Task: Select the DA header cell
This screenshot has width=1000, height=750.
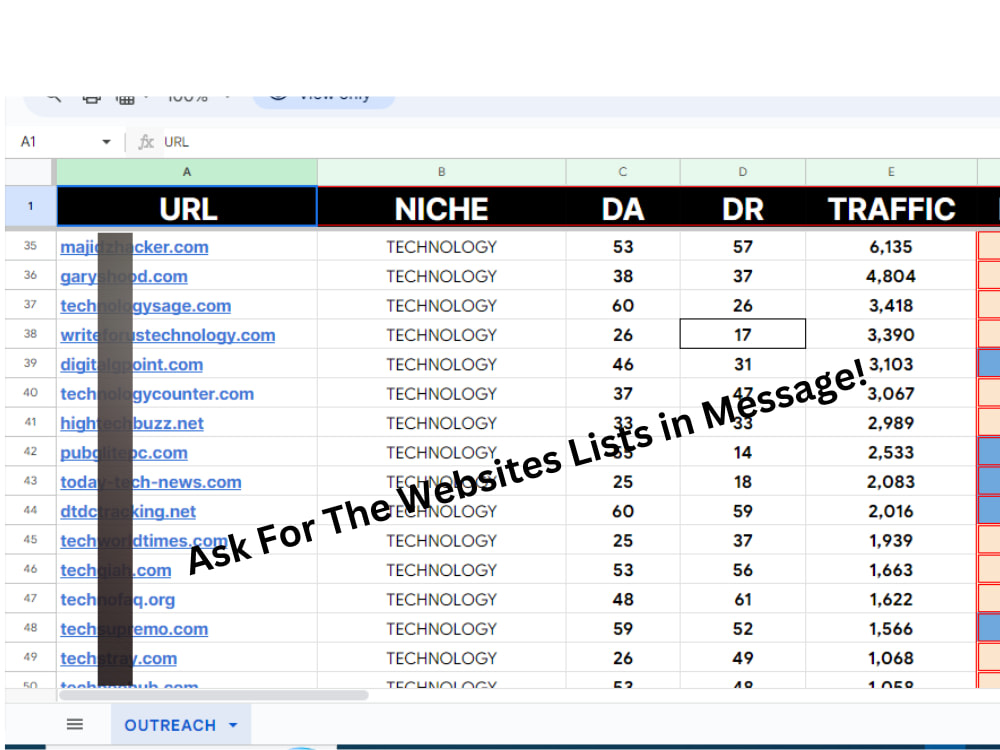Action: coord(623,207)
